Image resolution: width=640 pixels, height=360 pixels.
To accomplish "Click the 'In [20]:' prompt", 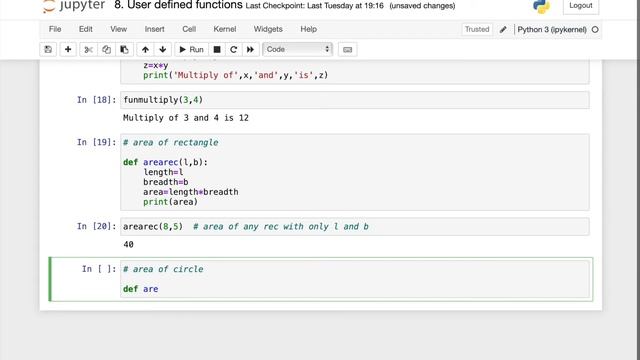I will coord(97,226).
